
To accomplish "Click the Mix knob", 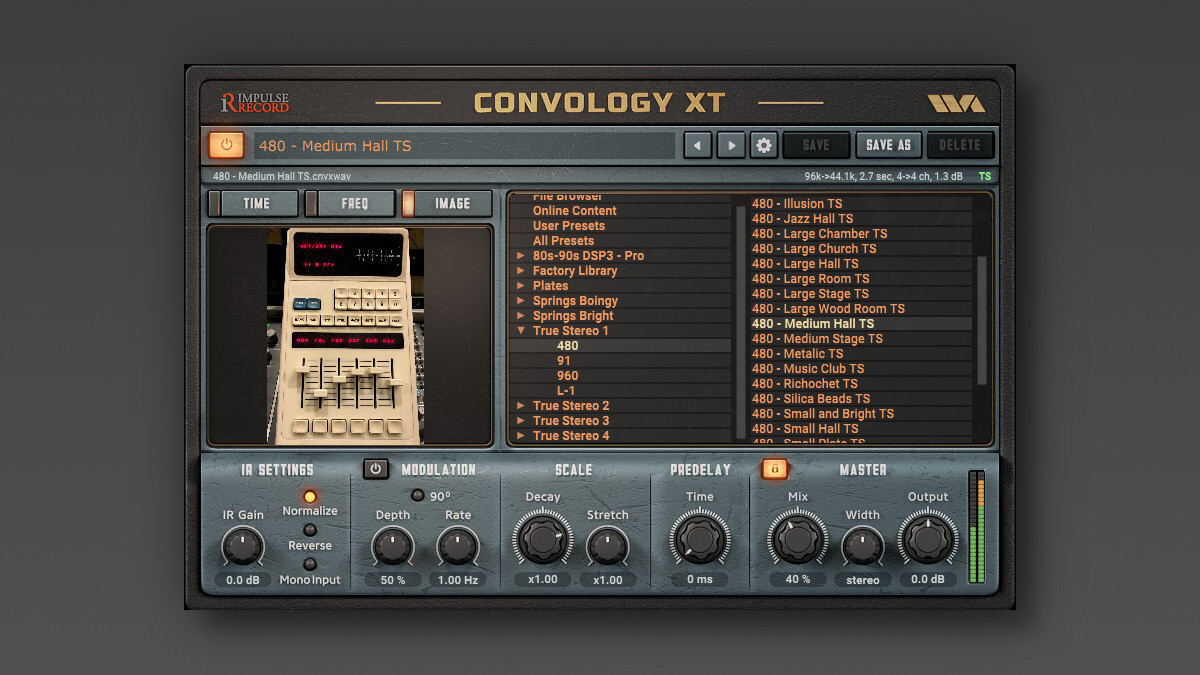I will (x=797, y=540).
